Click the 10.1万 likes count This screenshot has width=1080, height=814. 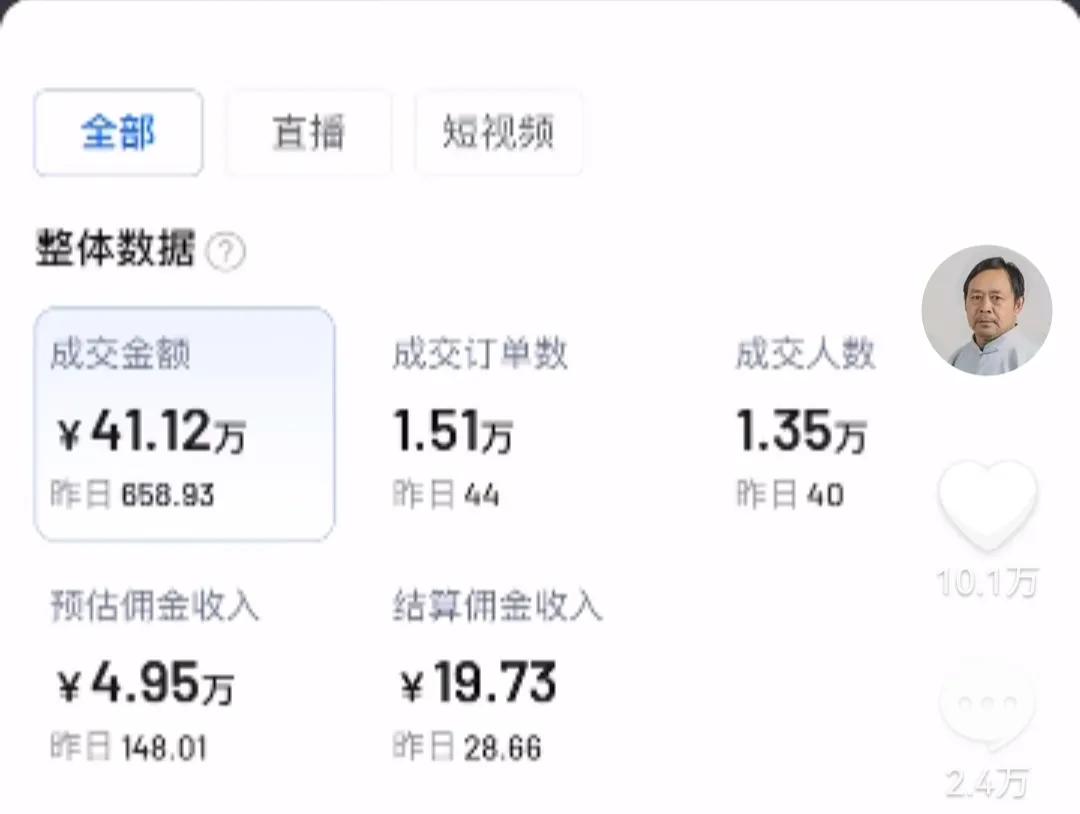[987, 582]
